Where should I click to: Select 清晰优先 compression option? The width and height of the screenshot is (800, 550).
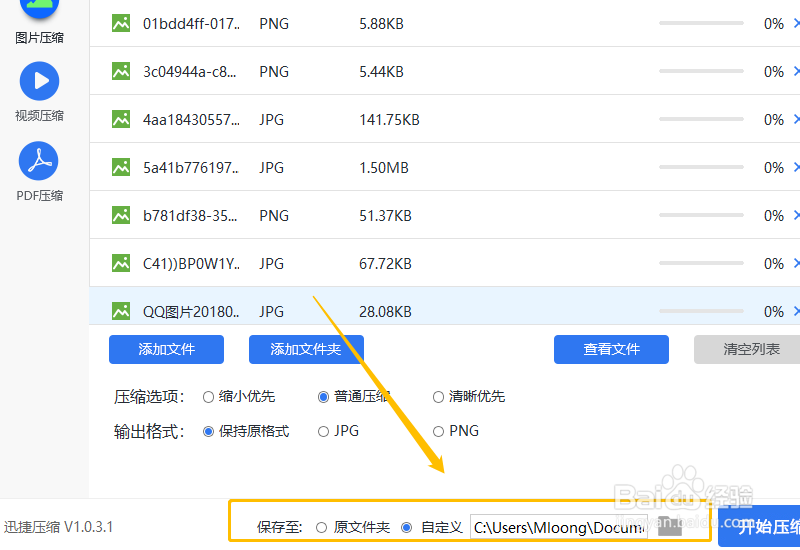pos(438,397)
